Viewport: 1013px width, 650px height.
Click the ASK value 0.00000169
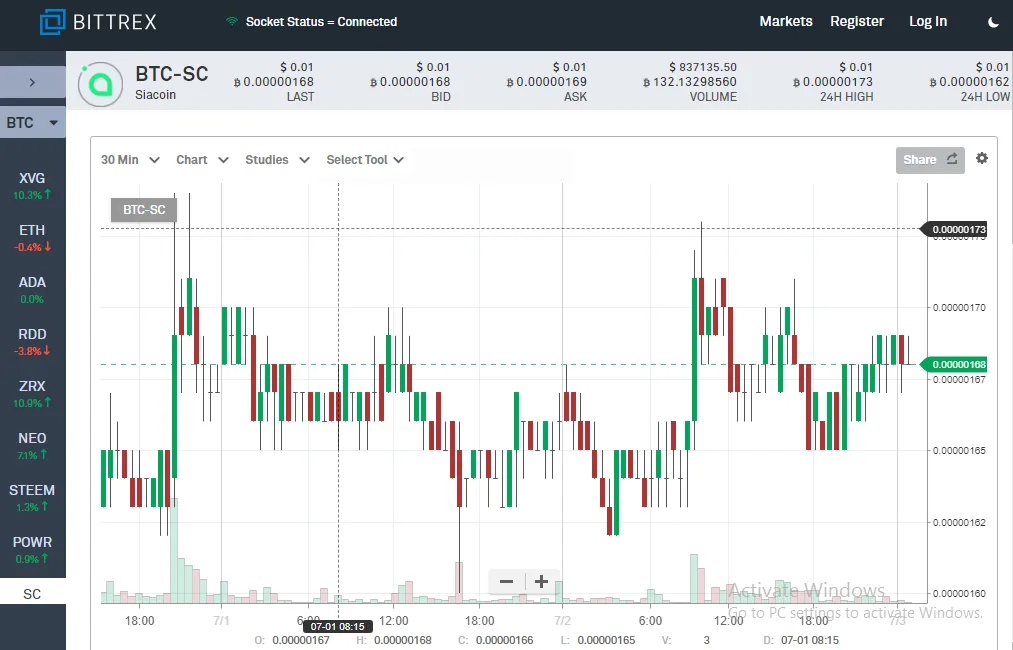click(x=547, y=82)
